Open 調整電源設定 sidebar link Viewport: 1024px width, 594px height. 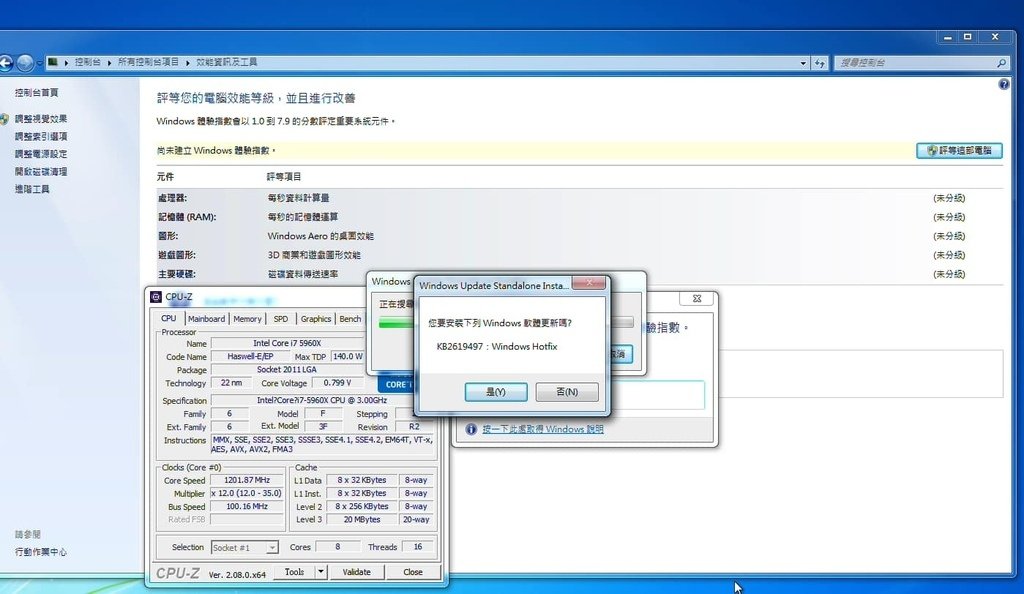click(41, 154)
